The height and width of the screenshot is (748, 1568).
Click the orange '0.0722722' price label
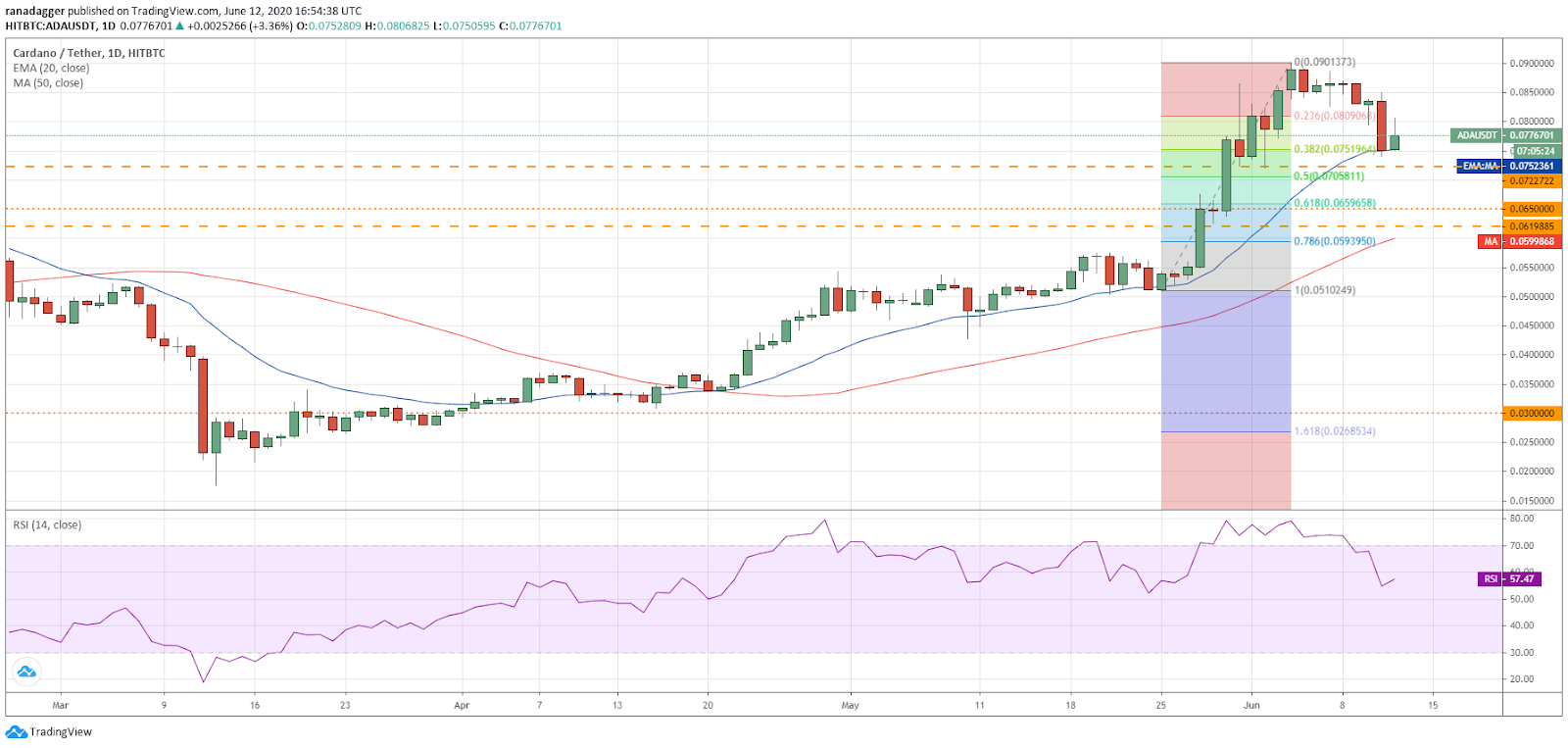pyautogui.click(x=1532, y=181)
